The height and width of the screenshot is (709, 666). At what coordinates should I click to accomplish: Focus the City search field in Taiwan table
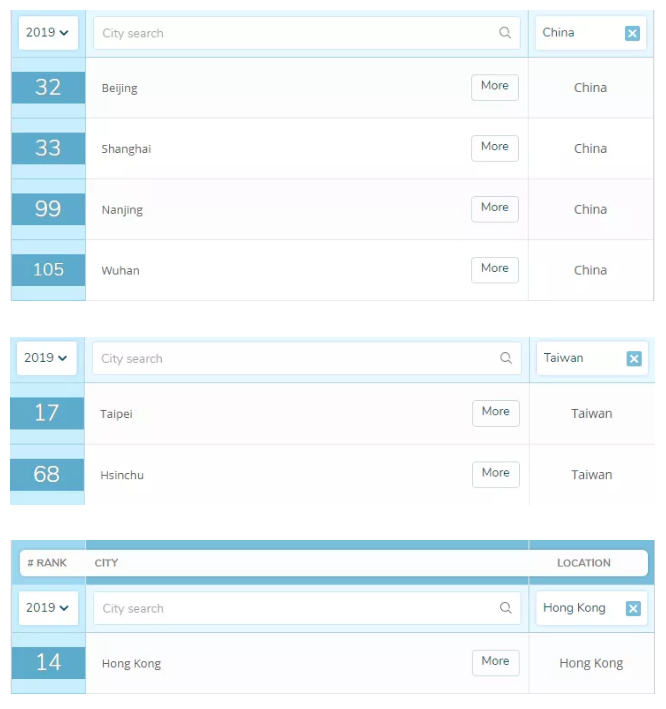tap(307, 358)
